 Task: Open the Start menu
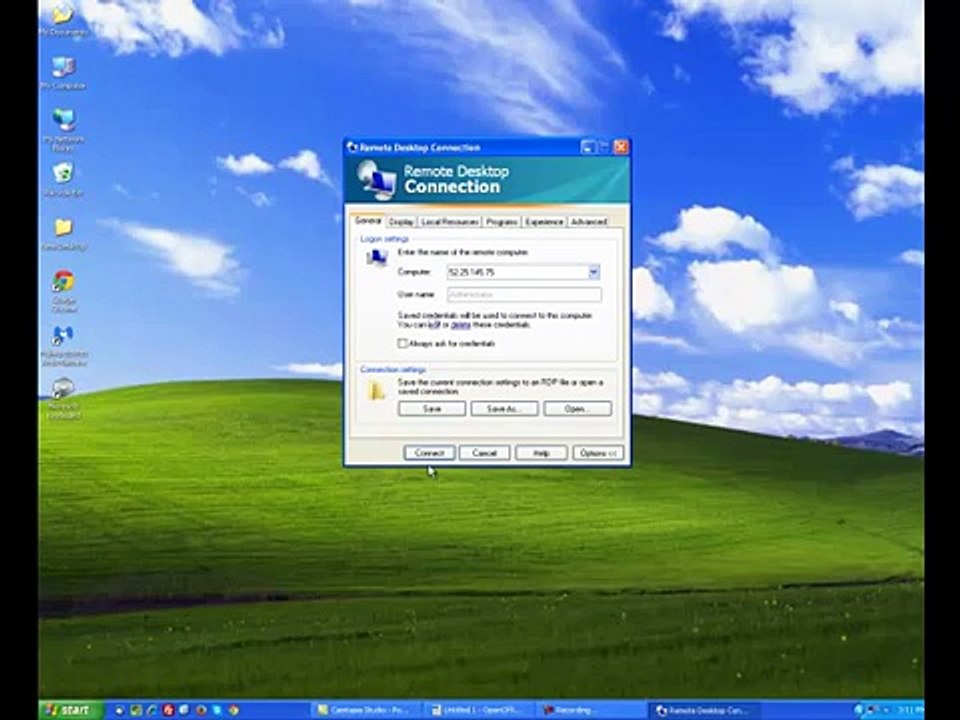71,710
